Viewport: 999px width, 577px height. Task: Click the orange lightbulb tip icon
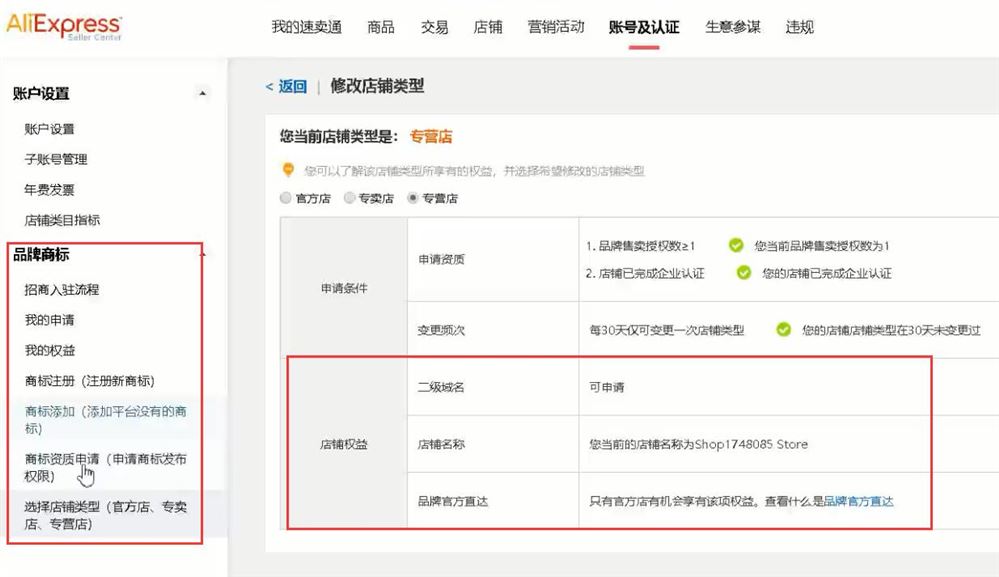(x=288, y=169)
